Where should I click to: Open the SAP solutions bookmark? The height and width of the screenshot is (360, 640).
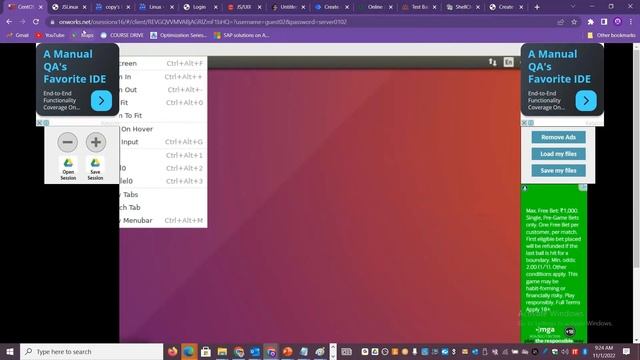pos(242,36)
